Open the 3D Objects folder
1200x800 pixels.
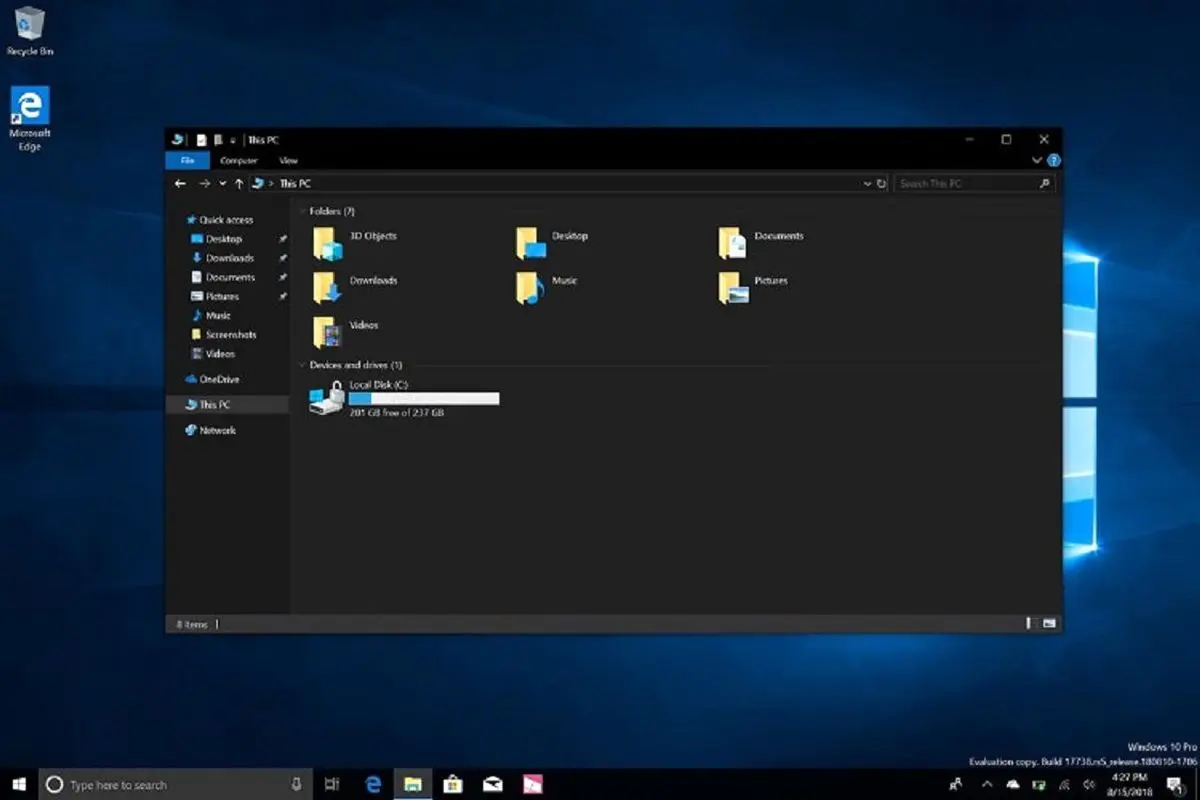[328, 243]
